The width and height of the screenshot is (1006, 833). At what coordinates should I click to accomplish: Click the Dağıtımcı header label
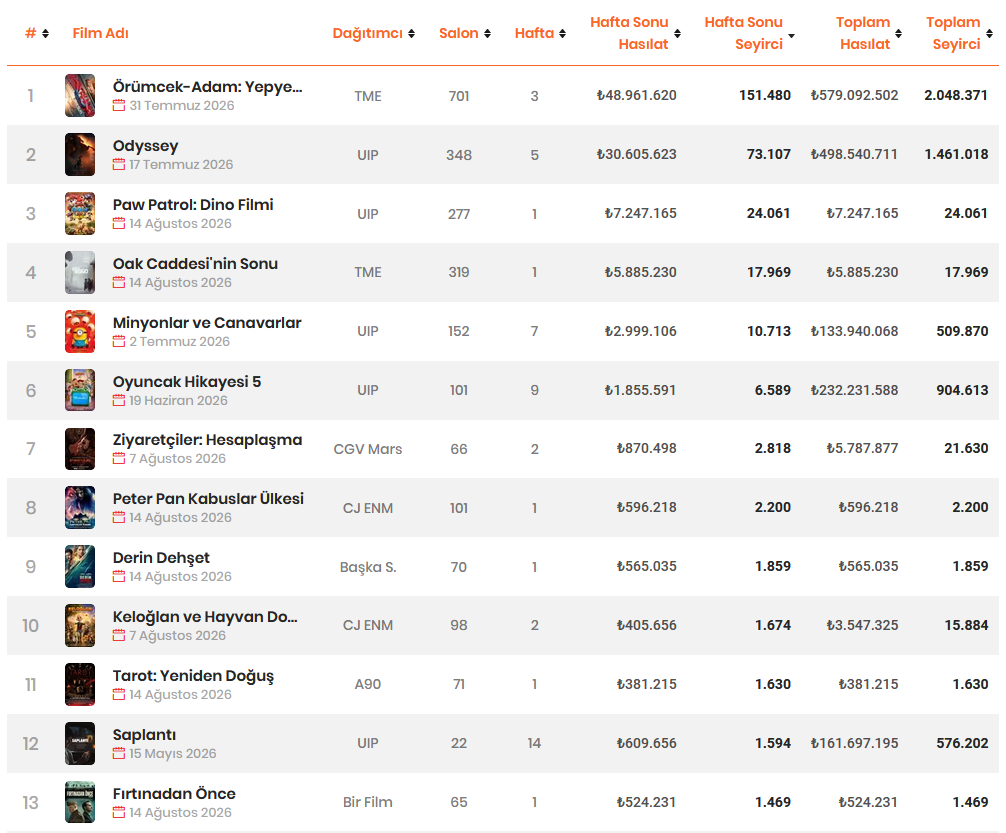point(368,33)
